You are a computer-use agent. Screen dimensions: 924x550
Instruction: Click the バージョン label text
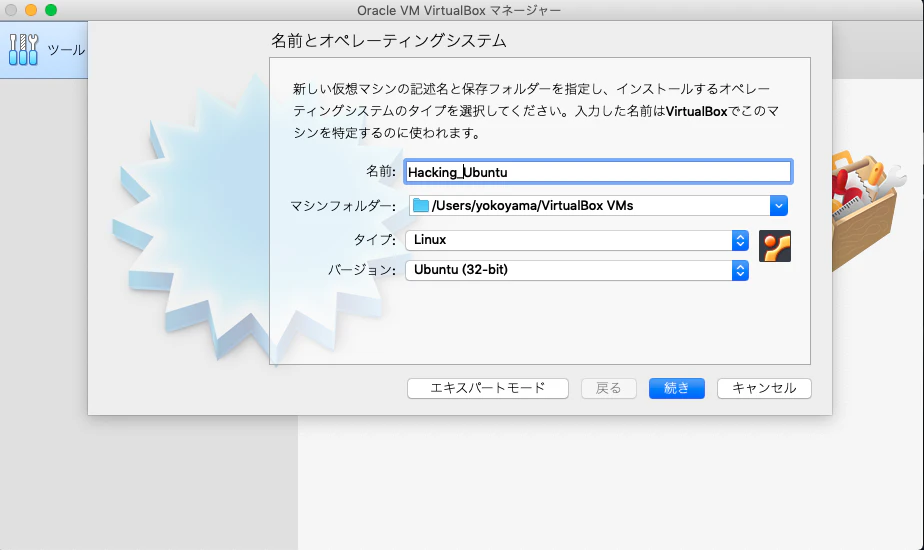click(x=362, y=270)
